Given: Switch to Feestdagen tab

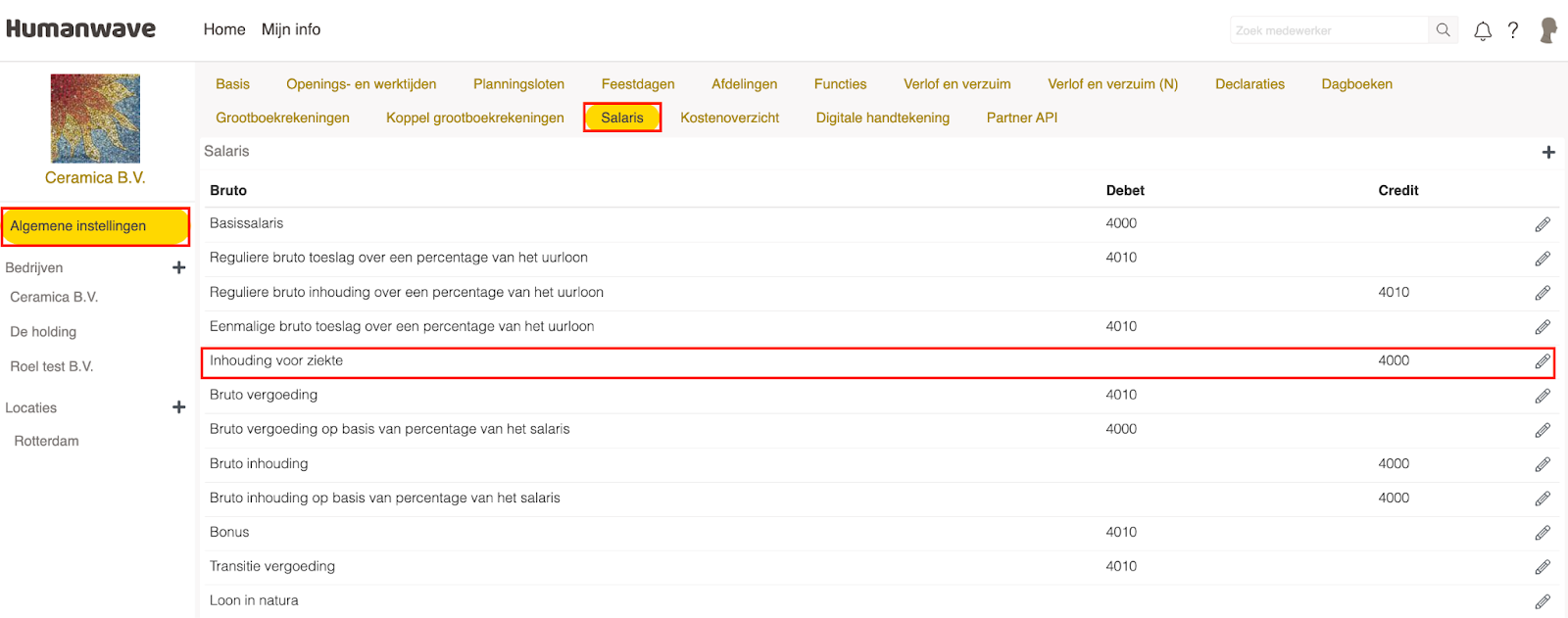Looking at the screenshot, I should (x=638, y=84).
